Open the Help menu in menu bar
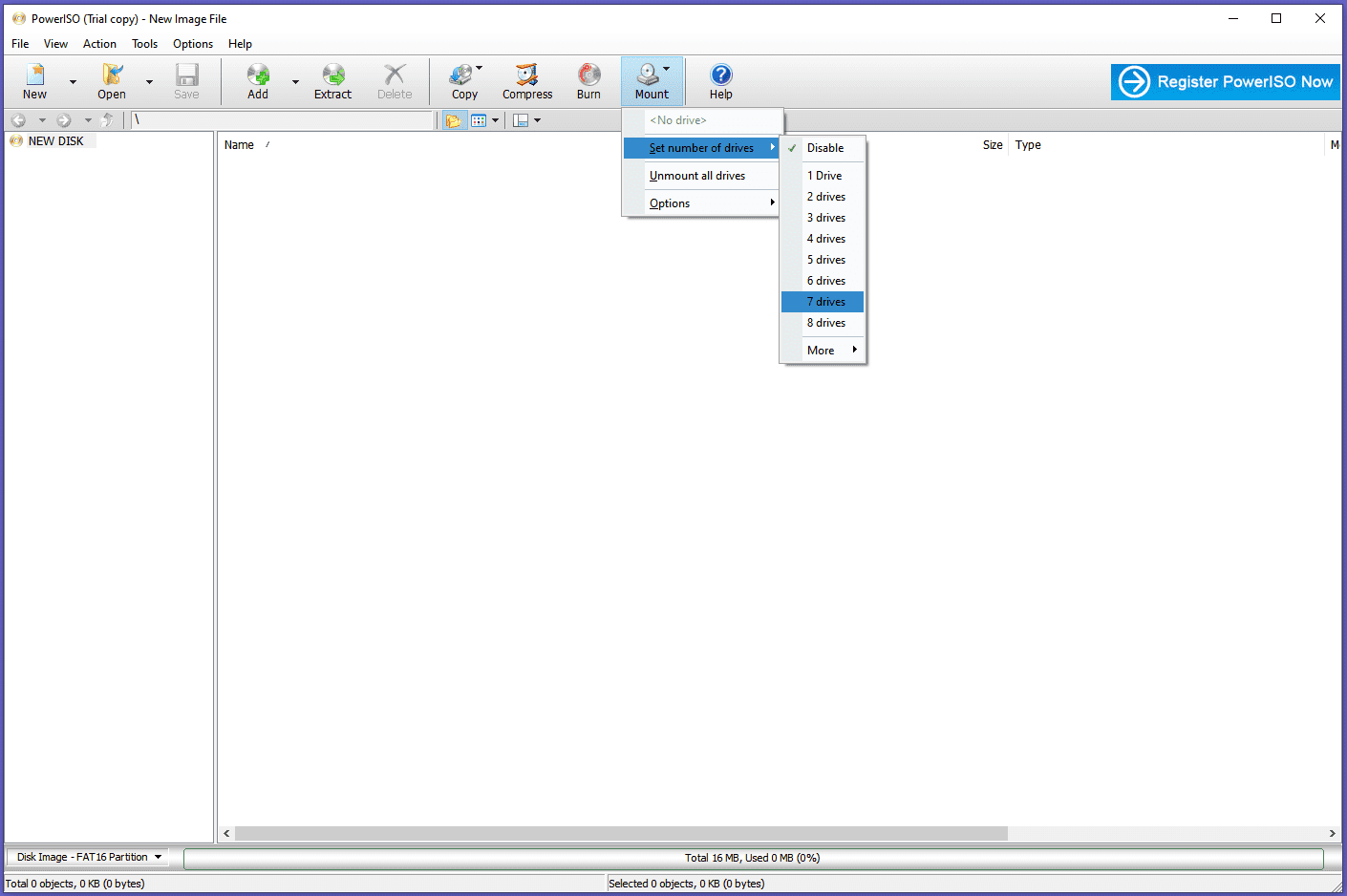The height and width of the screenshot is (896, 1347). pyautogui.click(x=240, y=44)
